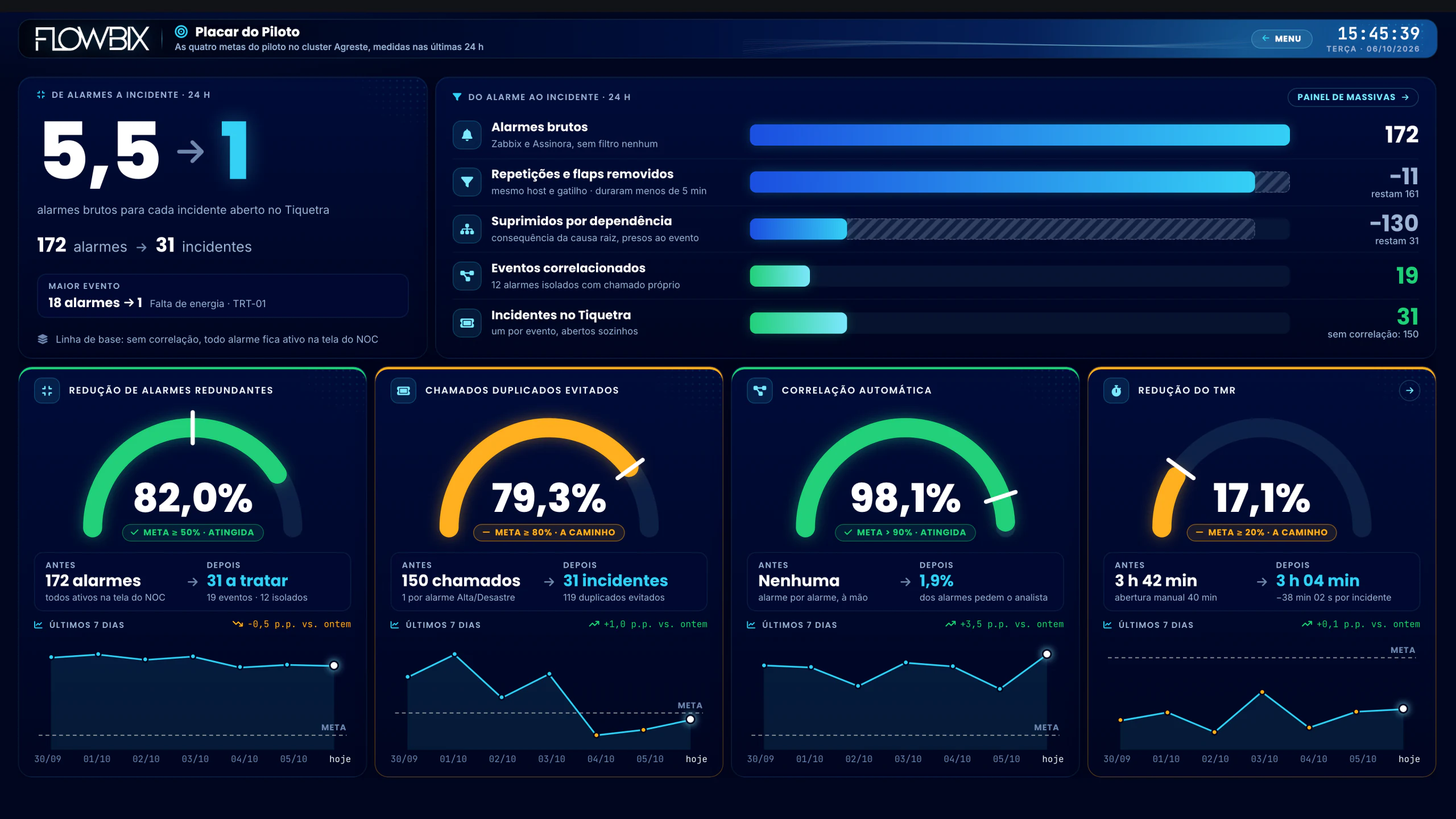Click the FLOWBIX logo

pyautogui.click(x=92, y=39)
